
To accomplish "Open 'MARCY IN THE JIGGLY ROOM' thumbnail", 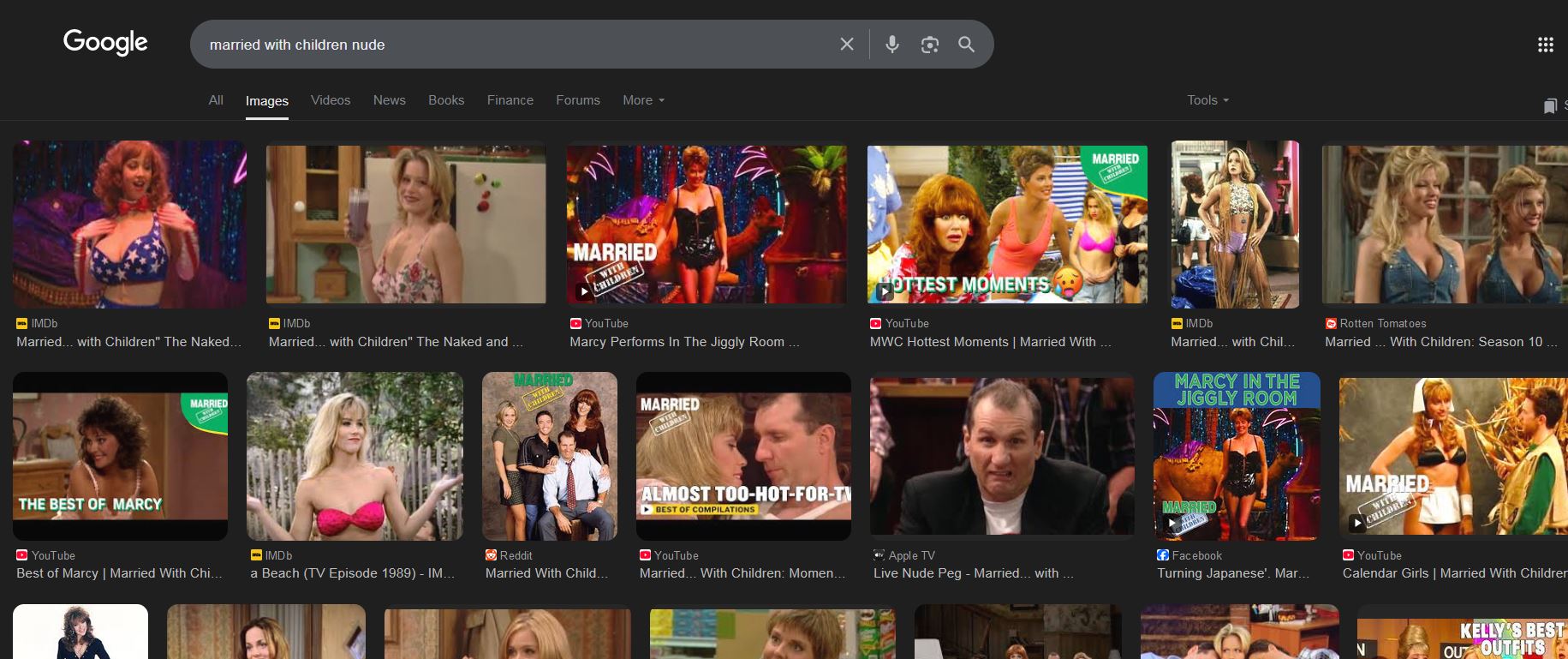I will click(1237, 456).
